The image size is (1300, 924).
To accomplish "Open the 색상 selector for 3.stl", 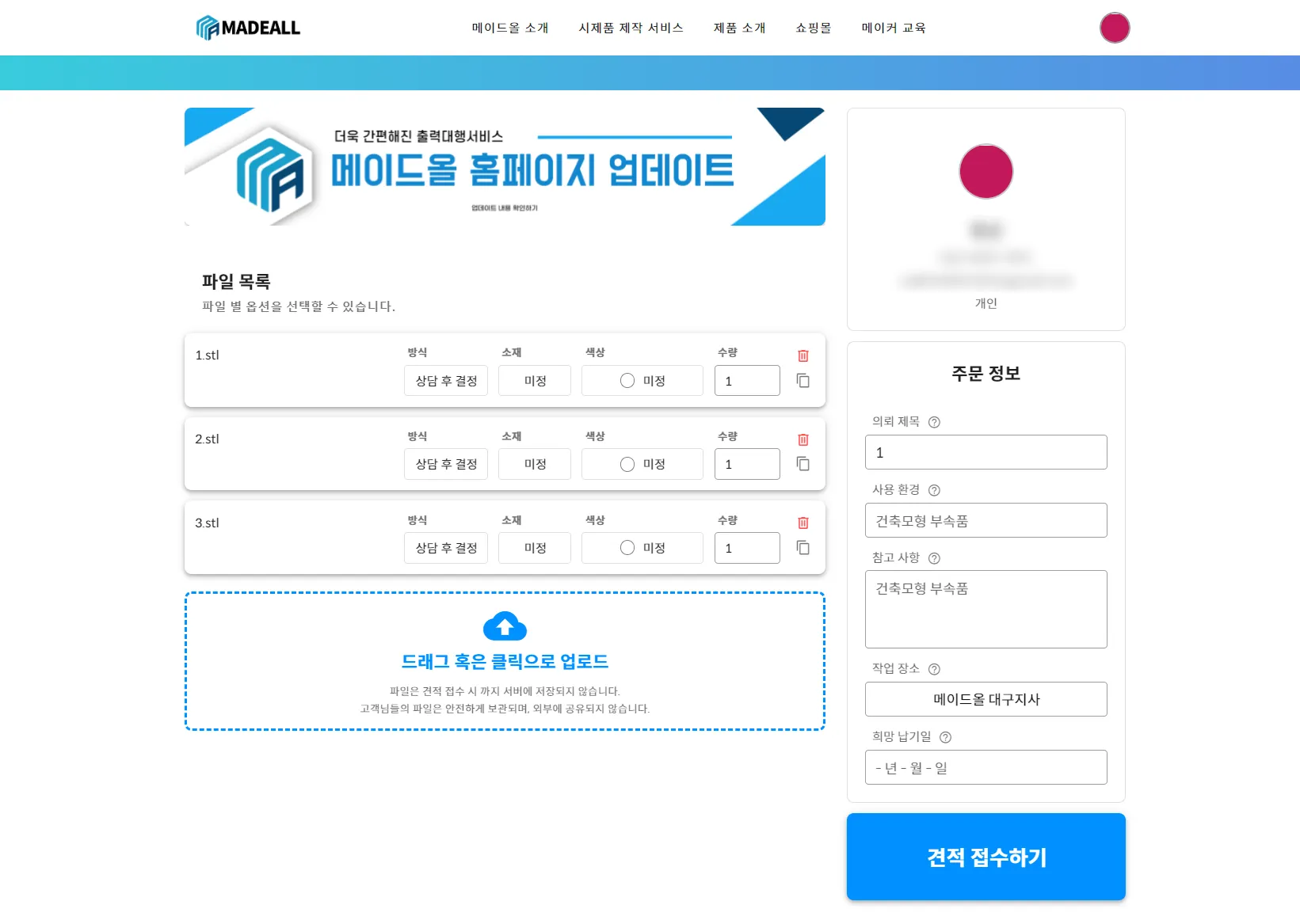I will (x=642, y=548).
